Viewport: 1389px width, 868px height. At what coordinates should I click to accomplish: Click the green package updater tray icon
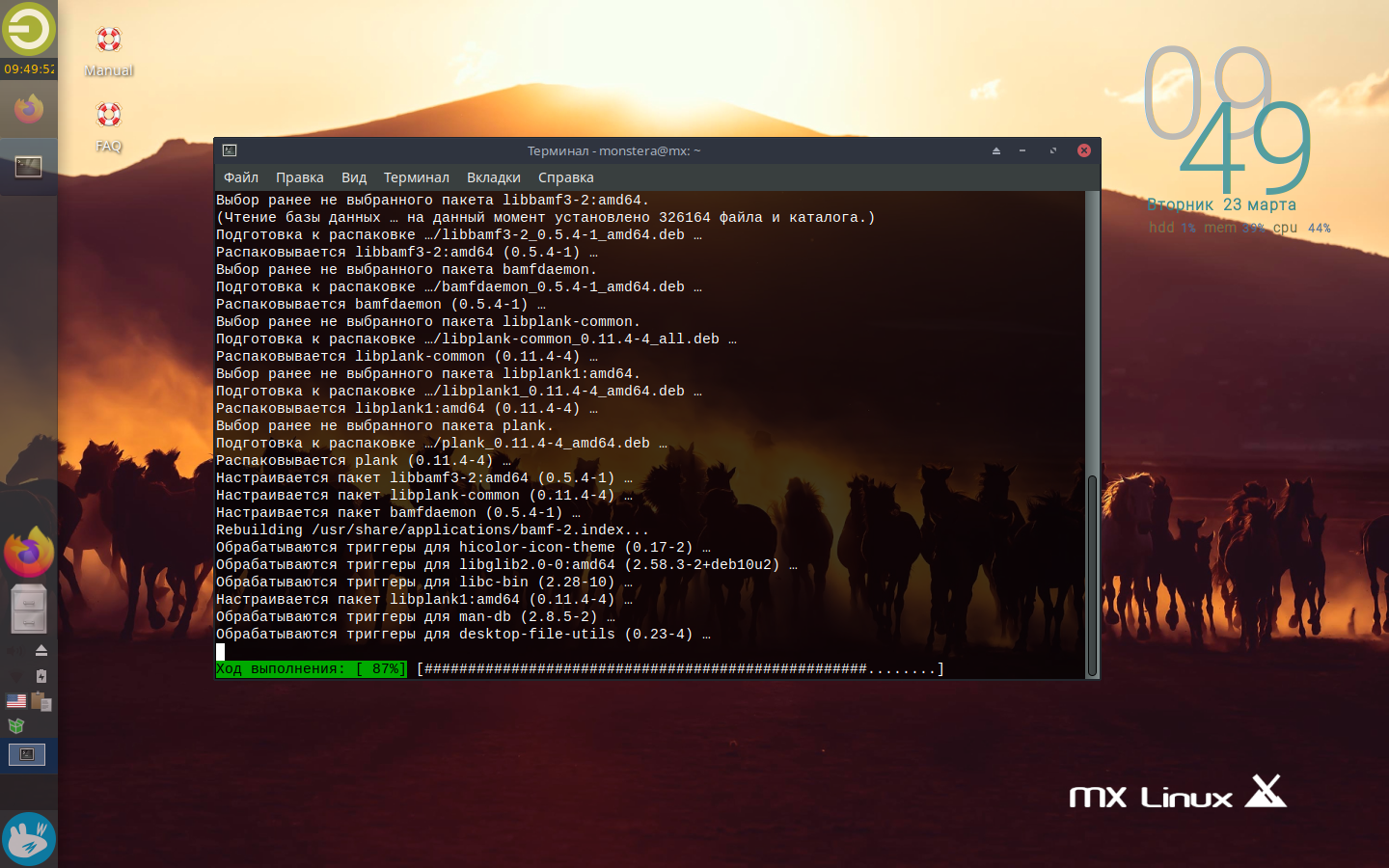click(15, 726)
